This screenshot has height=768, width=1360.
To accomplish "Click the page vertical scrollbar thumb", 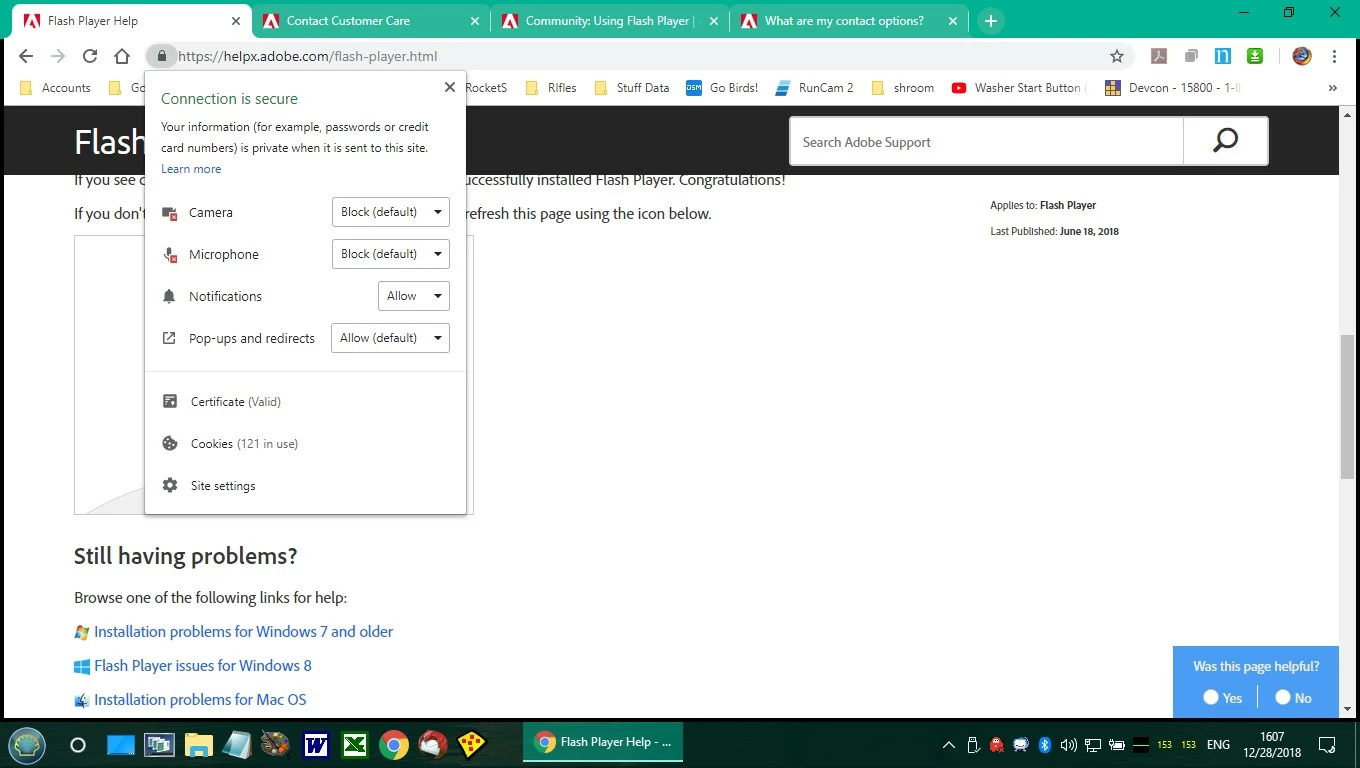I will [x=1347, y=407].
